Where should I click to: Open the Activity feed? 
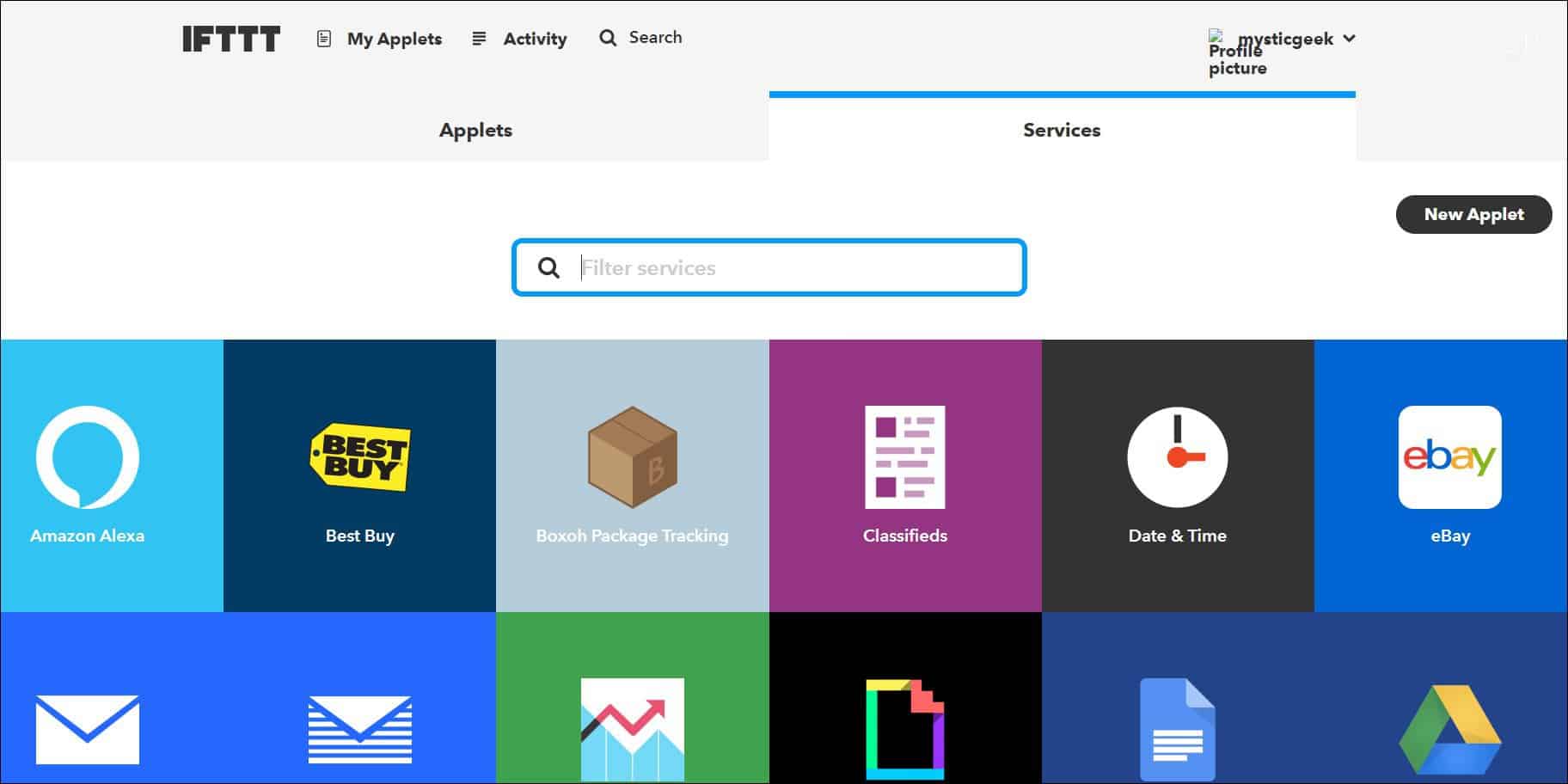pos(535,39)
